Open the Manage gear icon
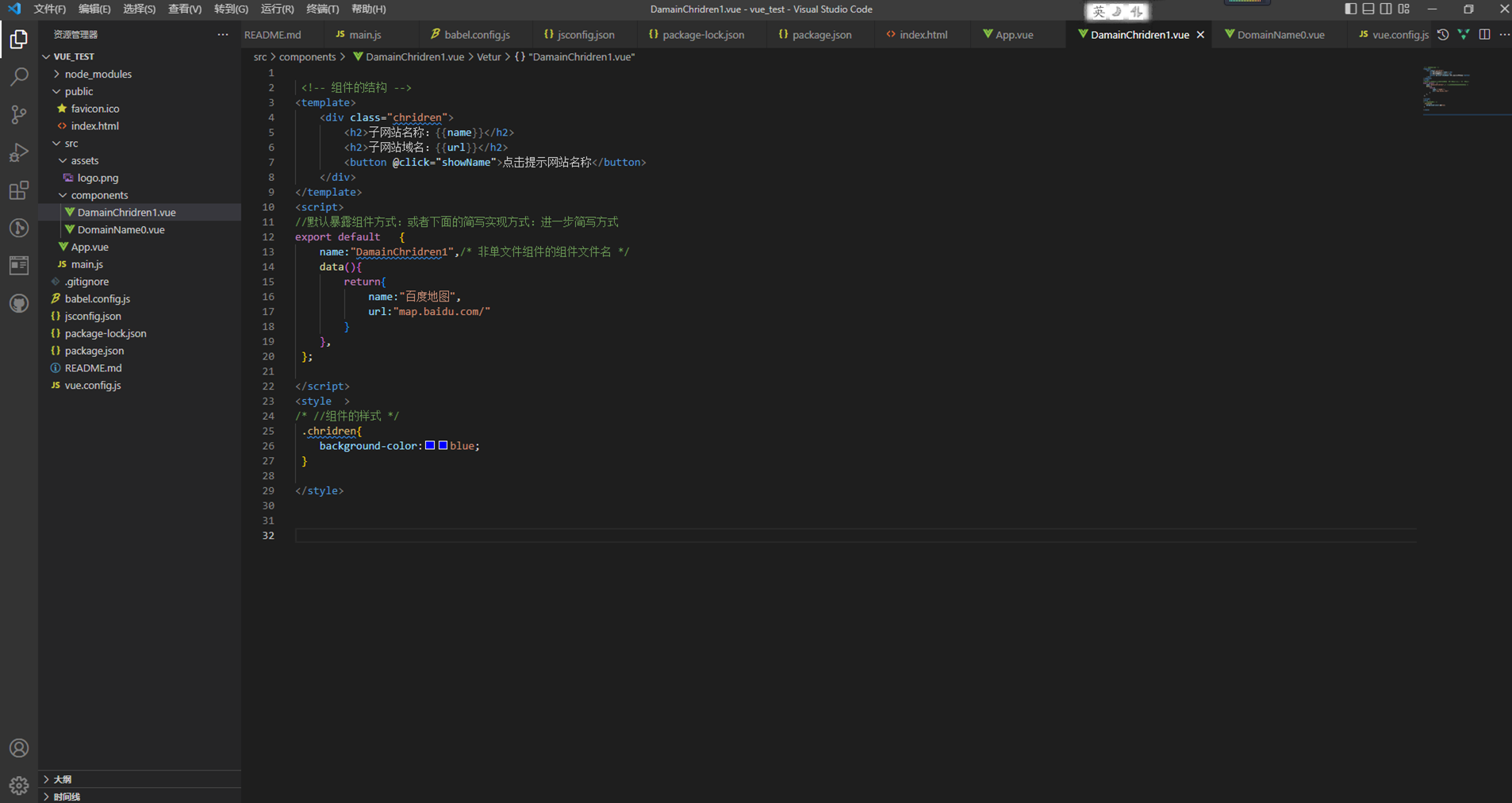The image size is (1512, 803). [x=19, y=786]
